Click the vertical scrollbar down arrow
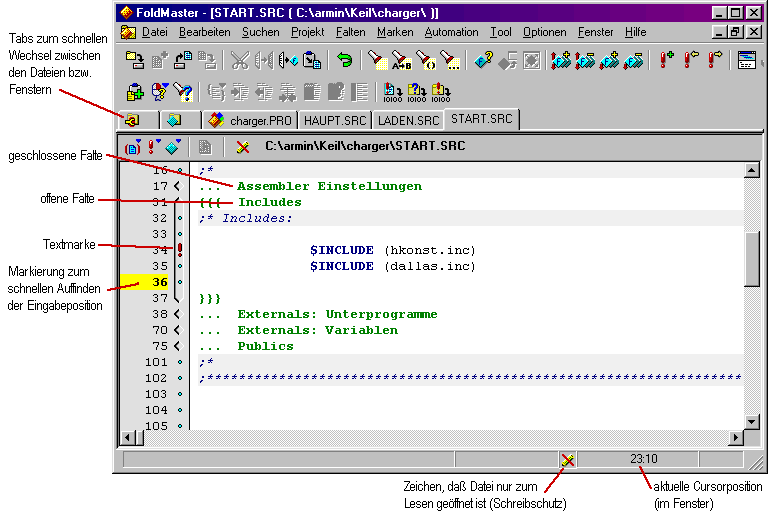 tap(751, 421)
